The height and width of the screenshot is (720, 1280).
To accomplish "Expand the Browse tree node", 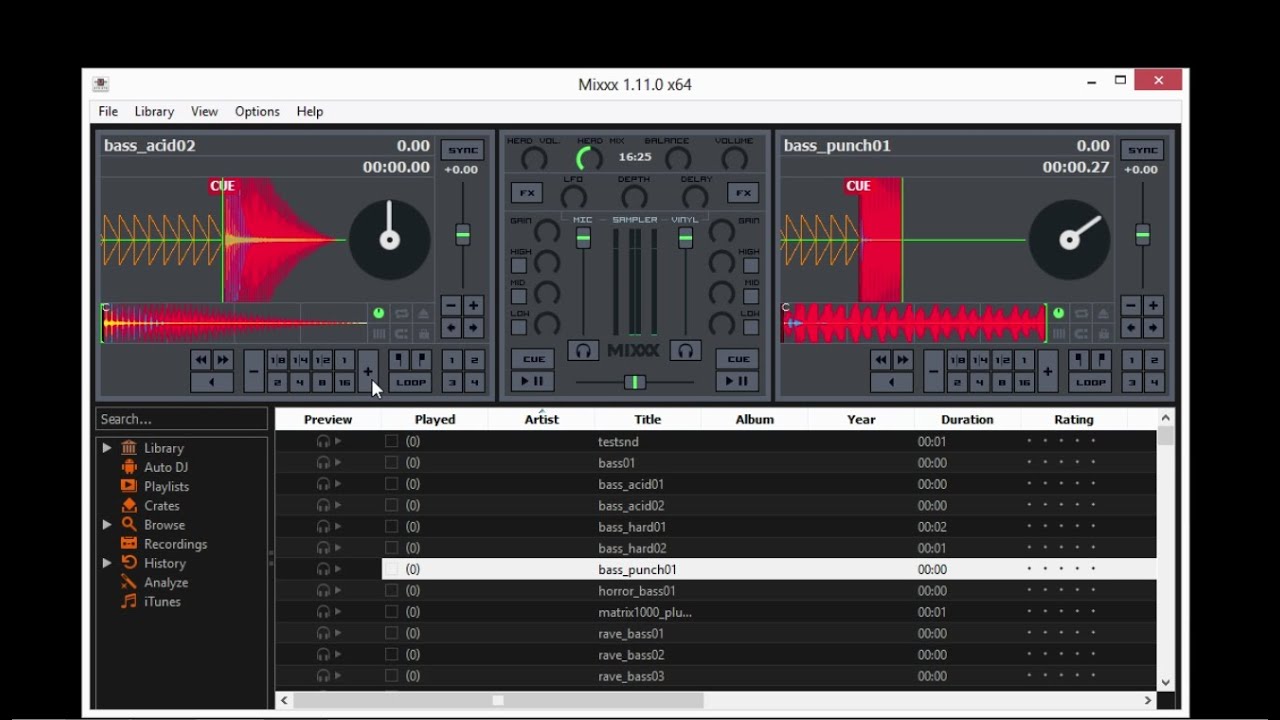I will (x=107, y=524).
